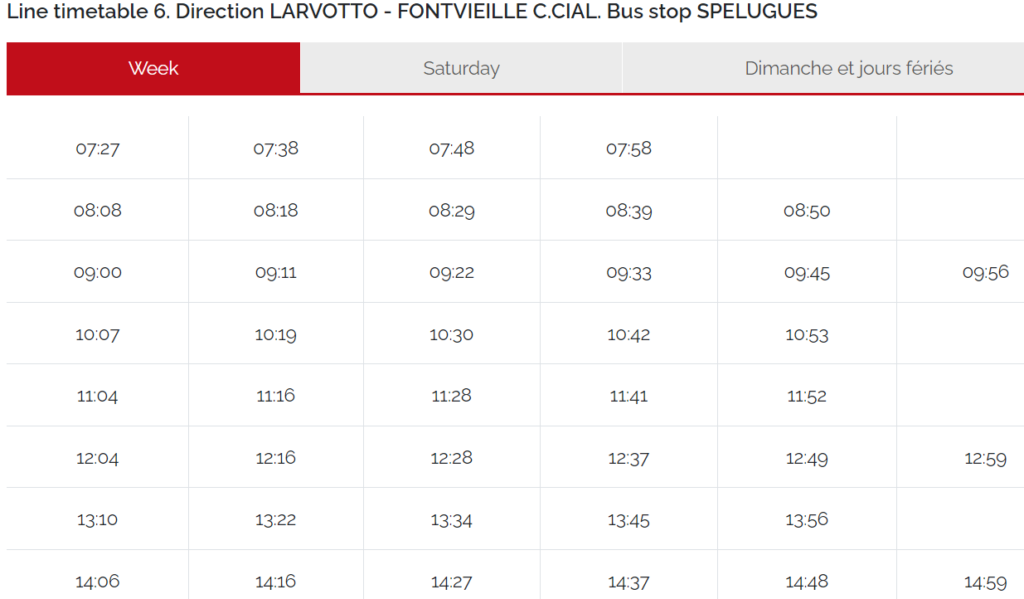1024x599 pixels.
Task: Click the 07:27 departure time
Action: pos(97,149)
